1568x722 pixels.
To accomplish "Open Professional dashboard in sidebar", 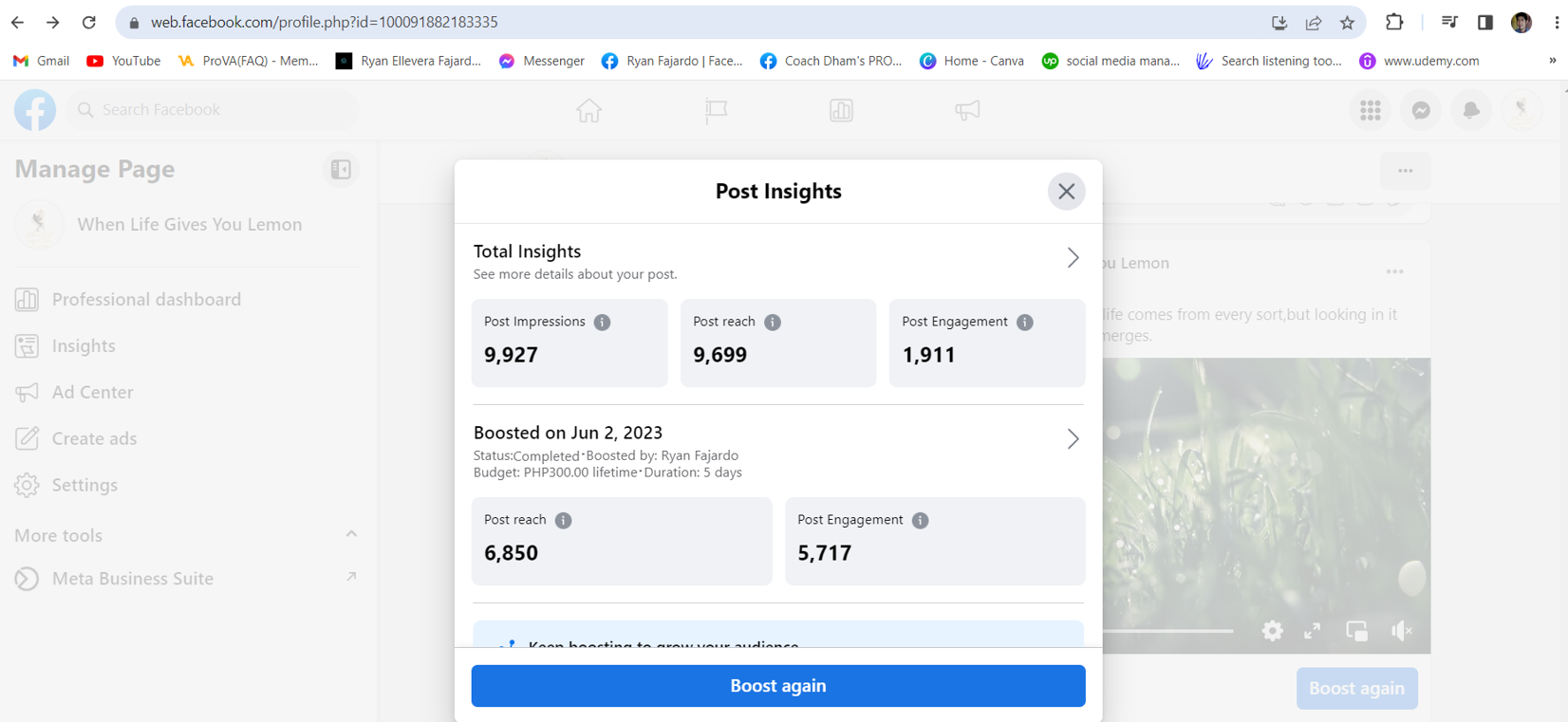I will pos(146,300).
